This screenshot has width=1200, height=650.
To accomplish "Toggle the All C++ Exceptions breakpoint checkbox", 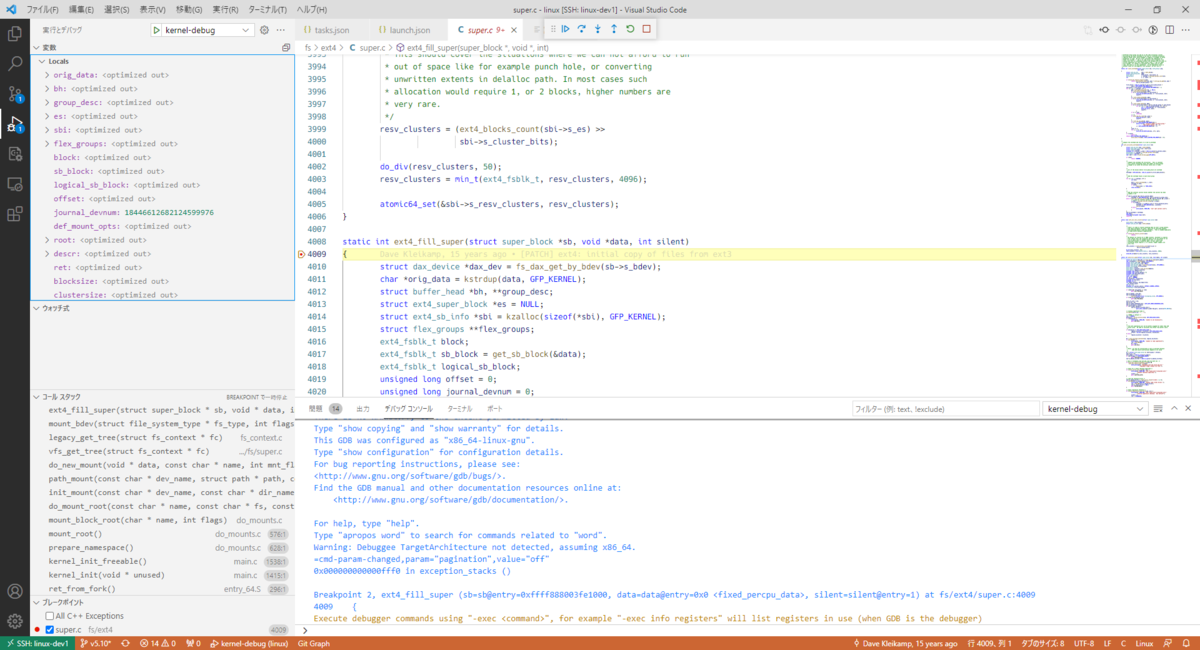I will coord(49,616).
